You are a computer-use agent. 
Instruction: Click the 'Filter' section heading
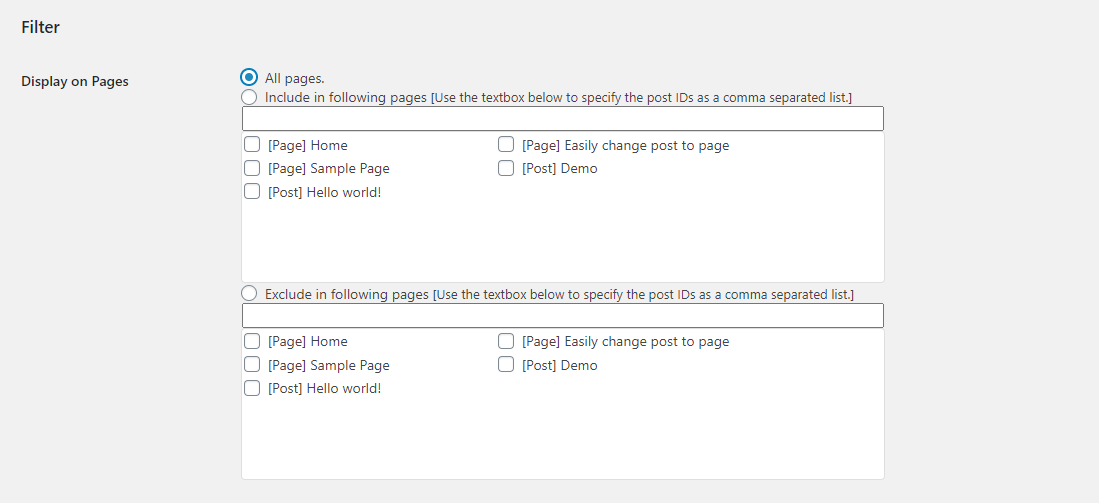(40, 28)
